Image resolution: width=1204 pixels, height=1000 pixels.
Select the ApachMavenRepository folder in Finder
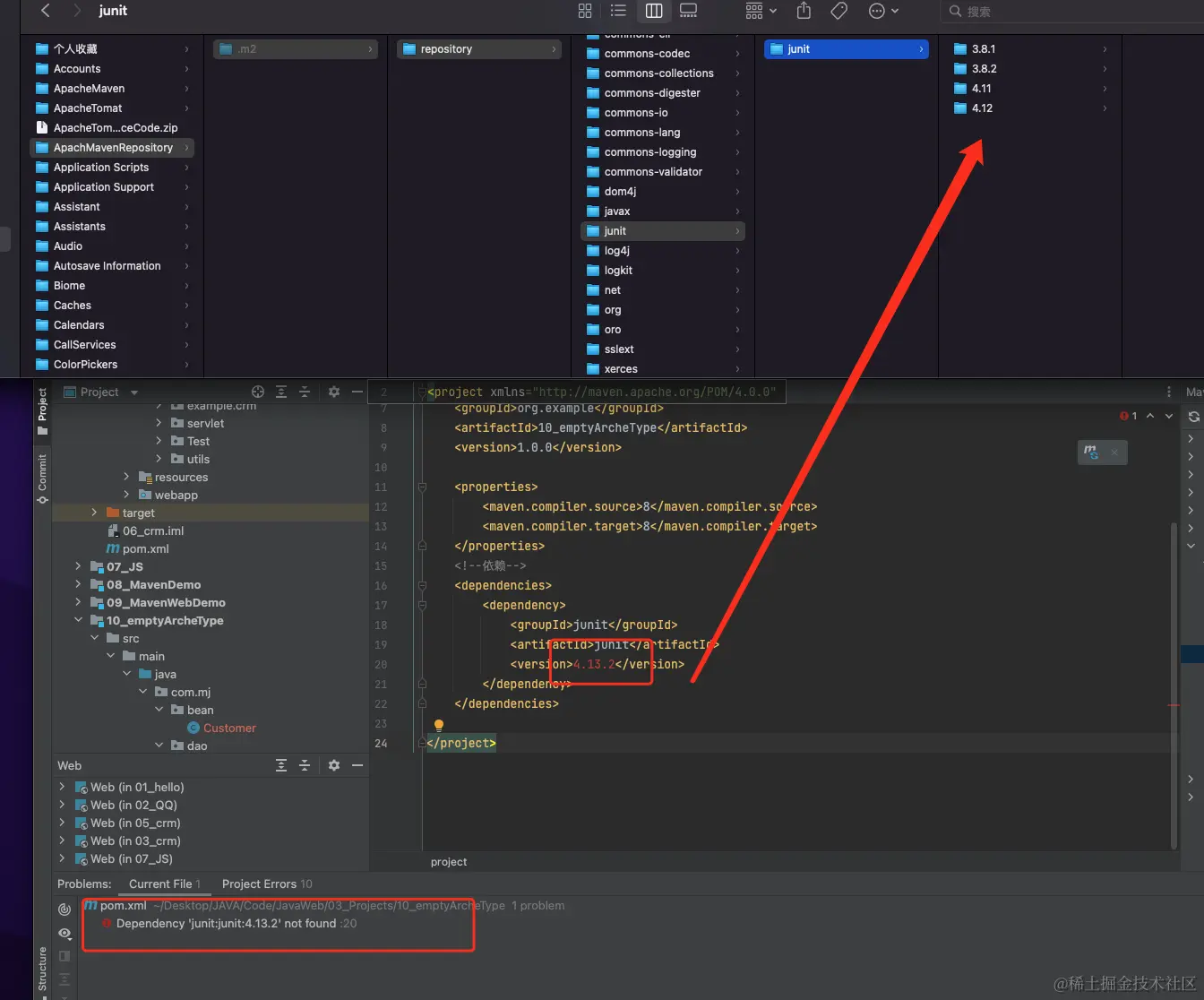[x=113, y=148]
